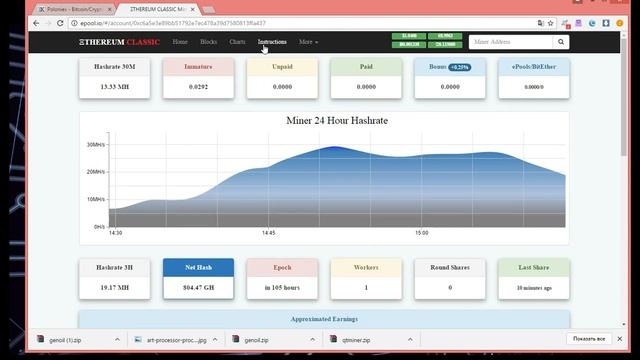
Task: Click the genoil (1).zip file icon
Action: 40,339
